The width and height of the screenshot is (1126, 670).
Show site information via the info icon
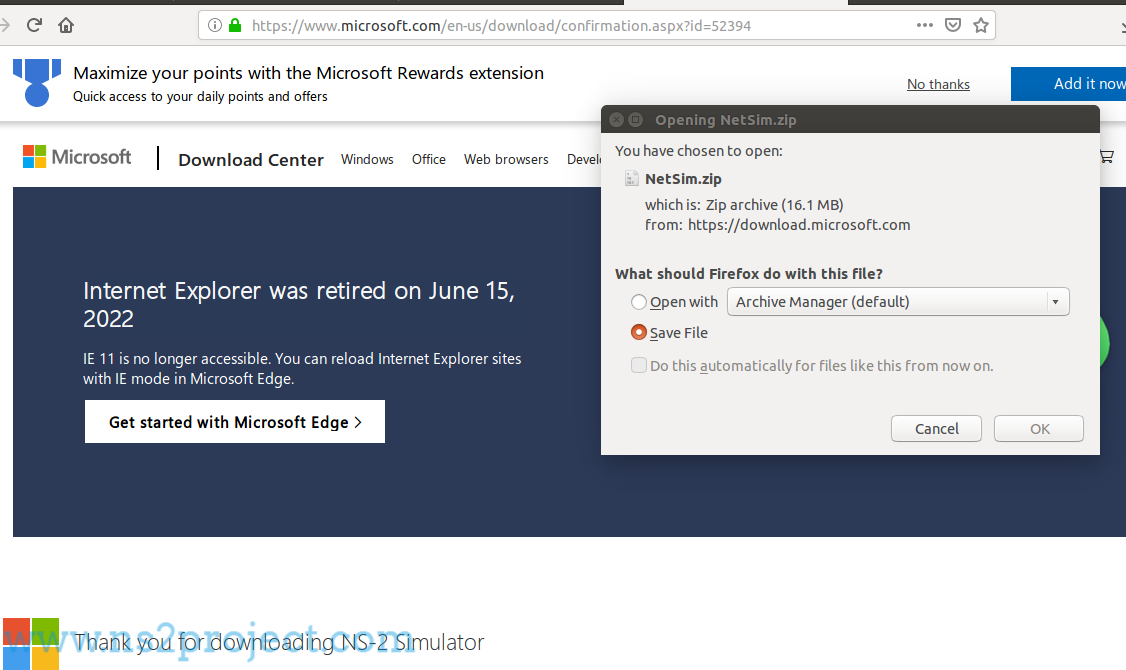click(214, 25)
